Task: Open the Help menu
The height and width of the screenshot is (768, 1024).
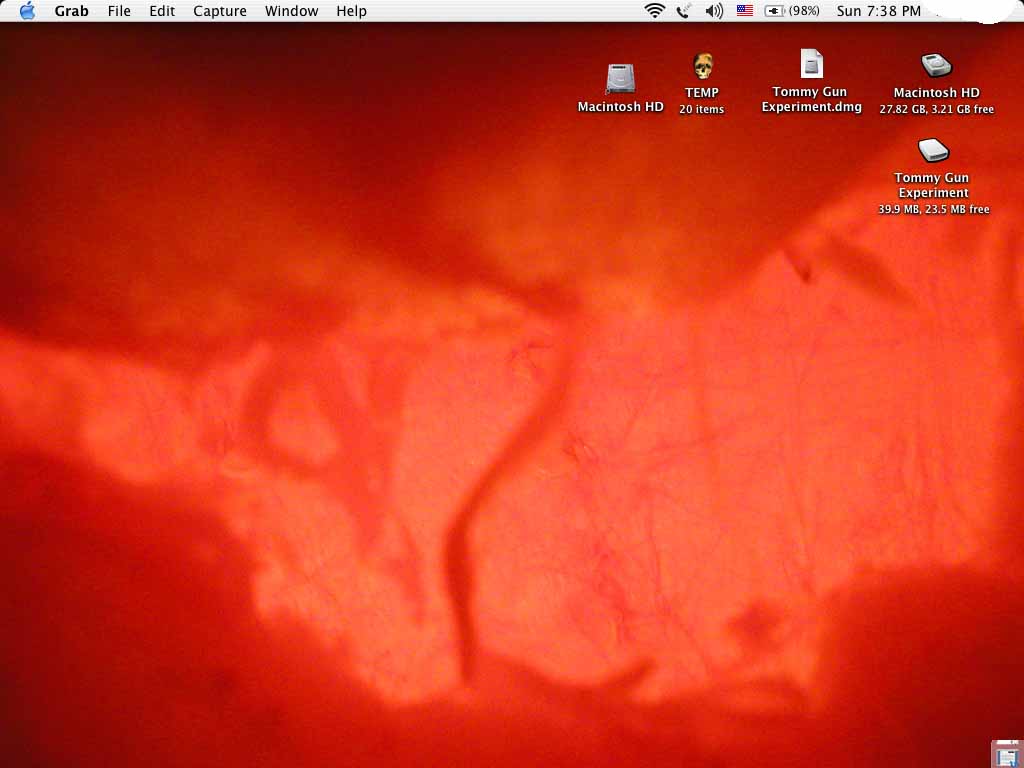Action: pyautogui.click(x=351, y=11)
